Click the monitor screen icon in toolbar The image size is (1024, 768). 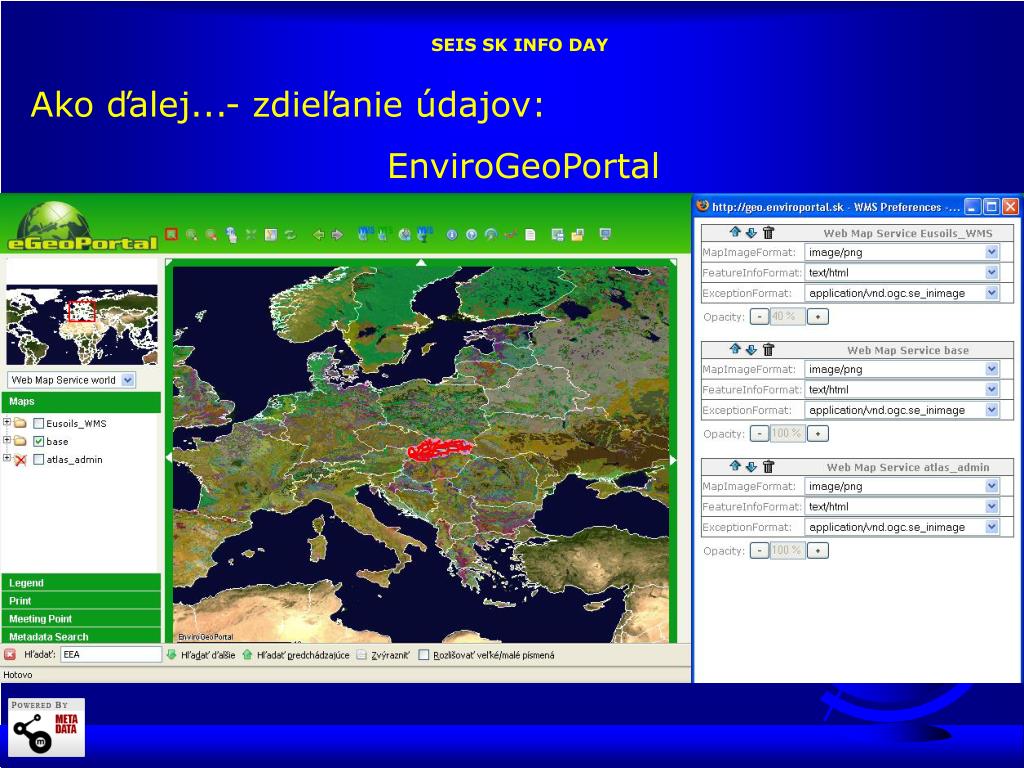pyautogui.click(x=605, y=234)
